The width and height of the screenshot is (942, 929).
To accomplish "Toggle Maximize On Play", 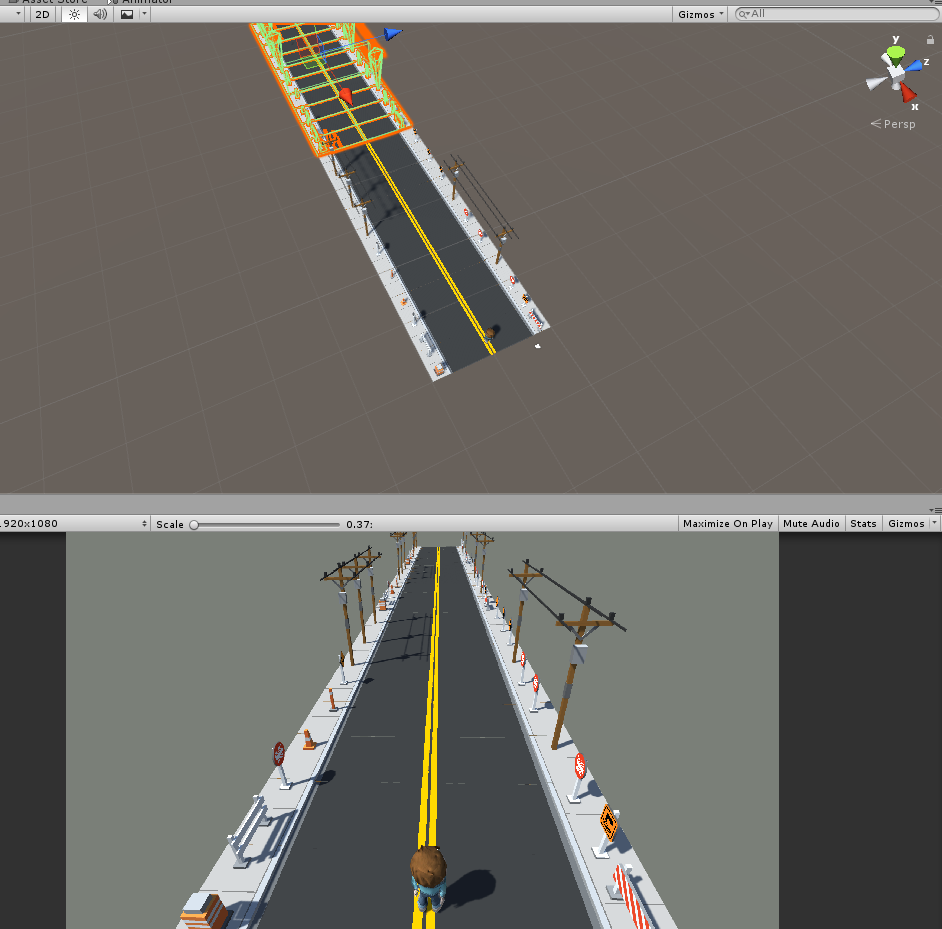I will click(728, 523).
